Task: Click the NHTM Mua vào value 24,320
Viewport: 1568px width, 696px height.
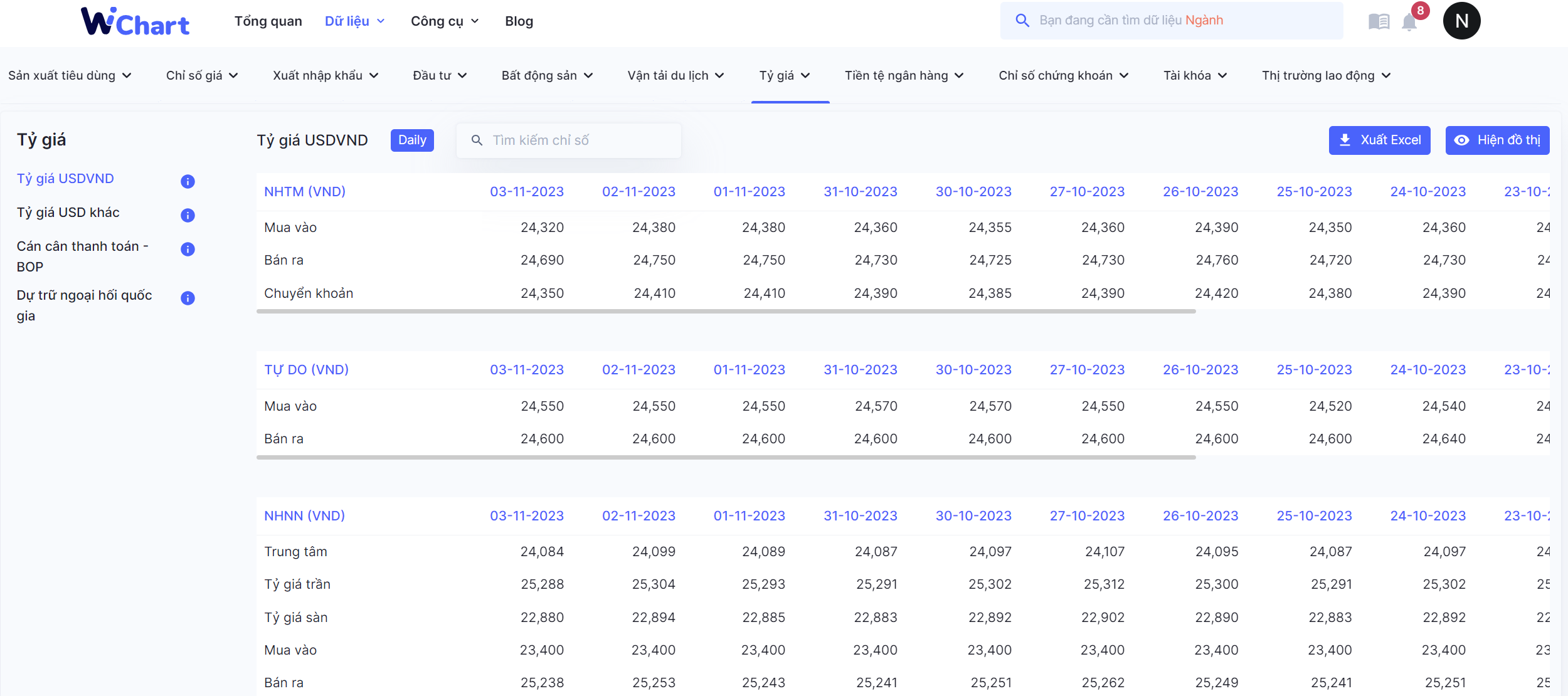Action: [542, 228]
